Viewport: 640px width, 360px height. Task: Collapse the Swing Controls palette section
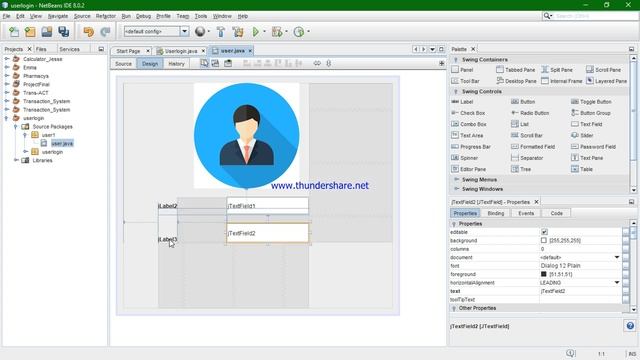click(x=456, y=91)
